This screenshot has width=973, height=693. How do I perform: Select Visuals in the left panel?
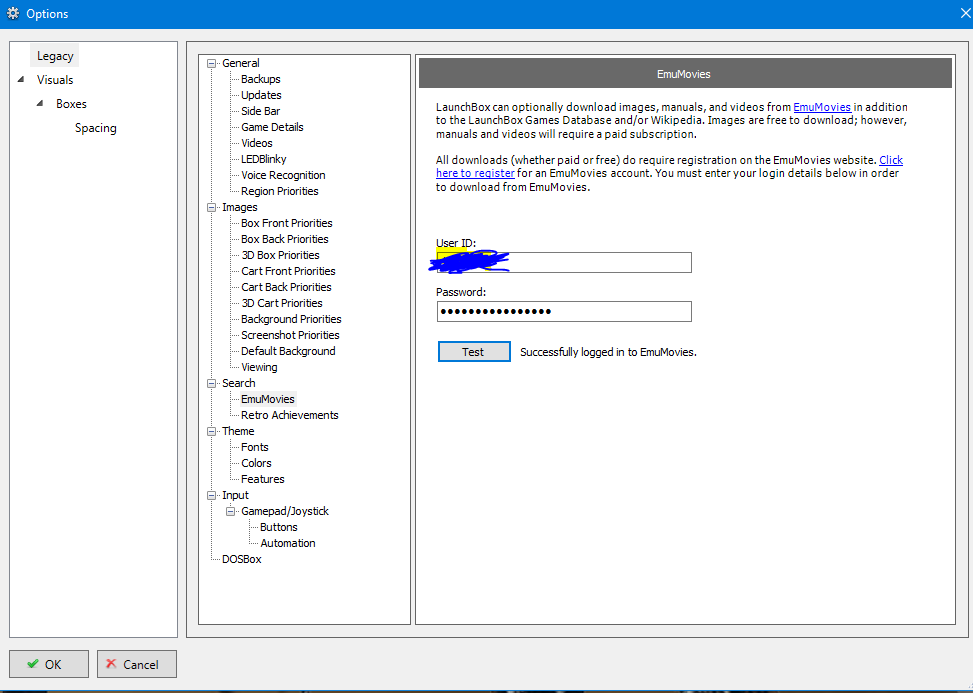click(x=55, y=80)
